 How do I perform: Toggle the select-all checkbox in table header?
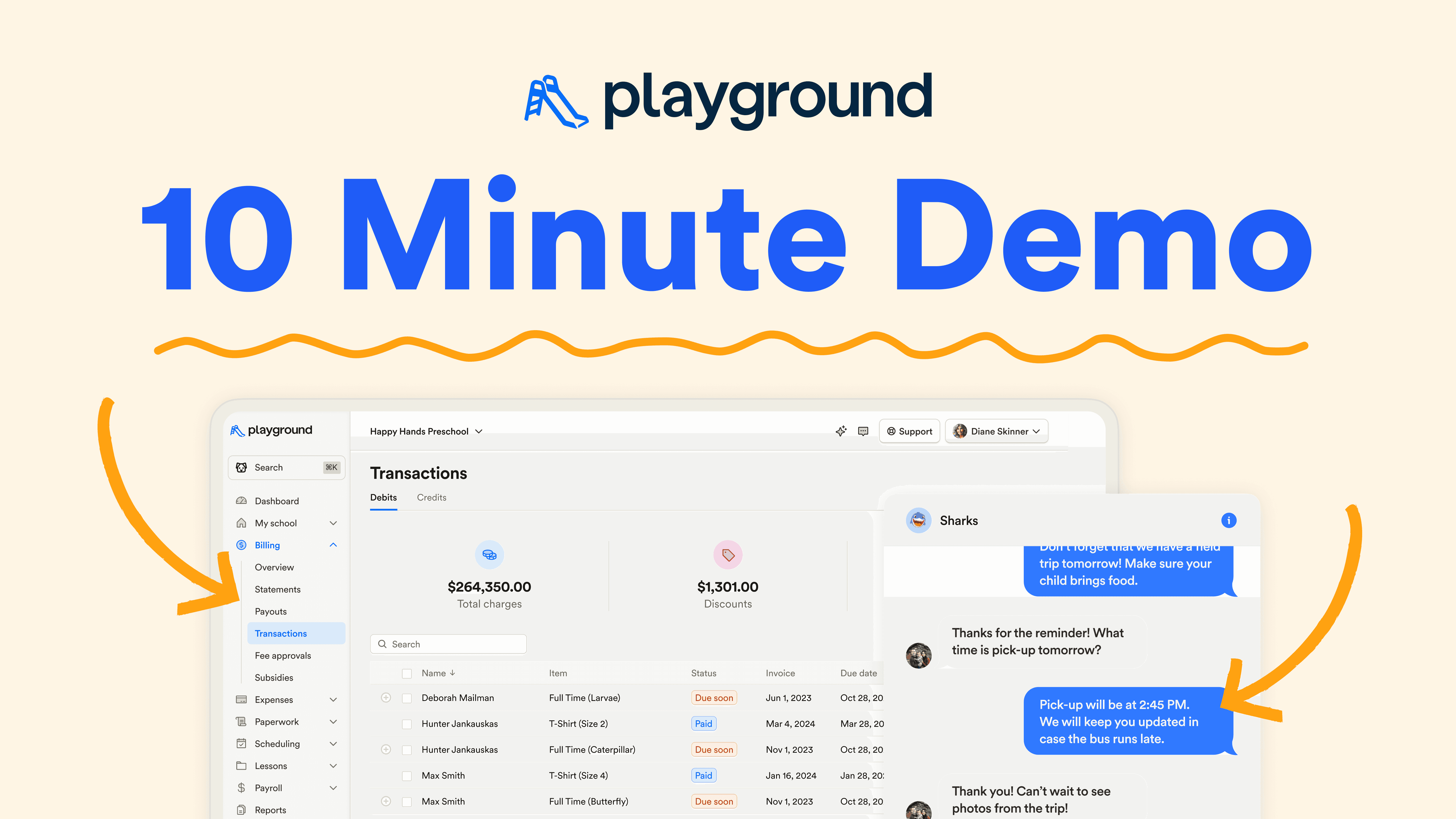point(407,673)
